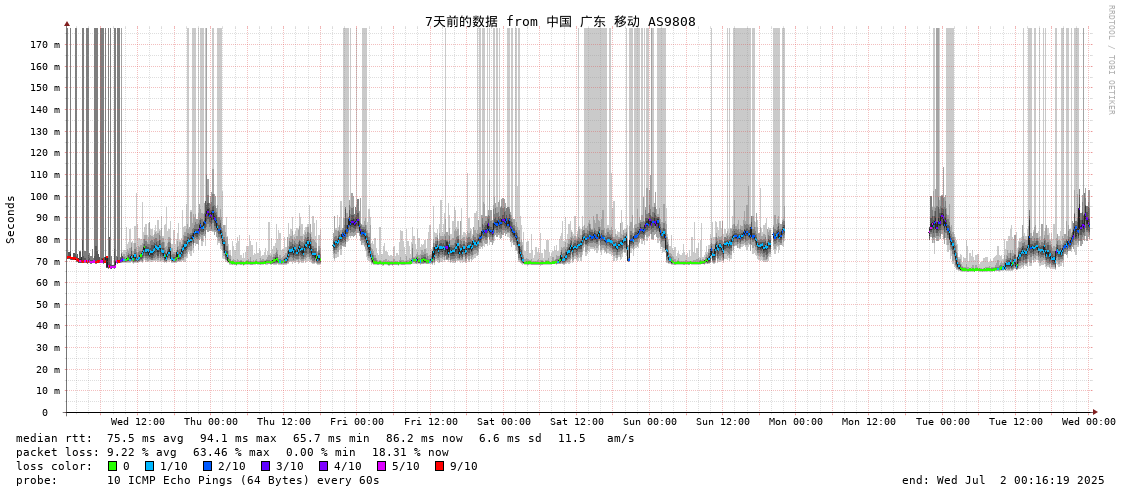Click the 'Tue 00:00' x-axis label
Image resolution: width=1121 pixels, height=494 pixels.
[x=942, y=422]
